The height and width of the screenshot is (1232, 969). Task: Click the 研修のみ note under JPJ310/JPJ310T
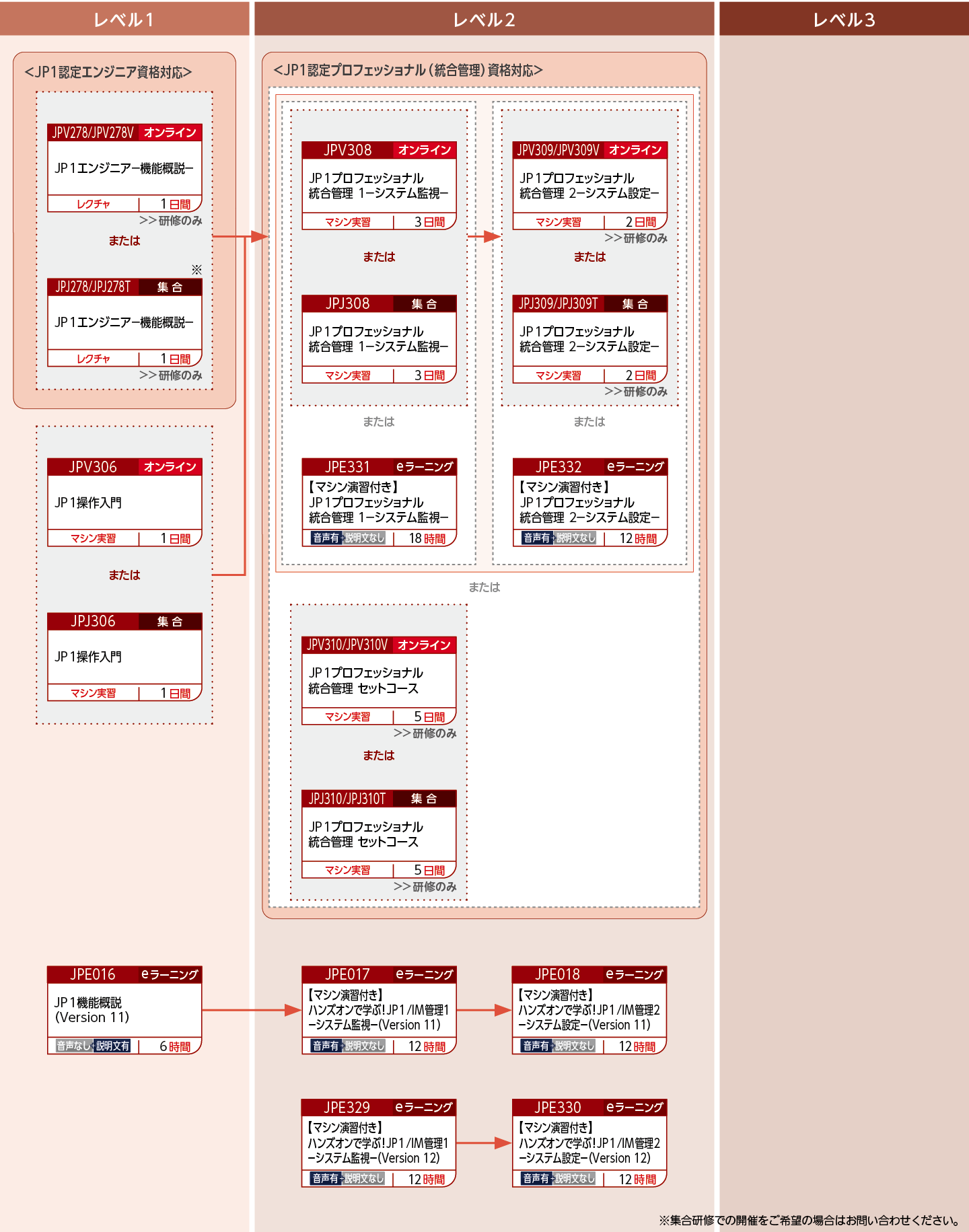point(425,887)
